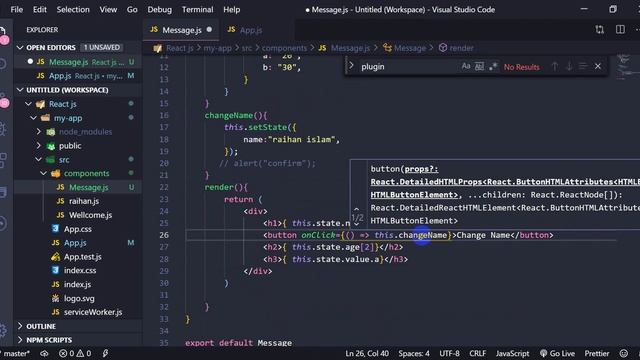The image size is (640, 360).
Task: Click the master git branch status item
Action: click(16, 353)
